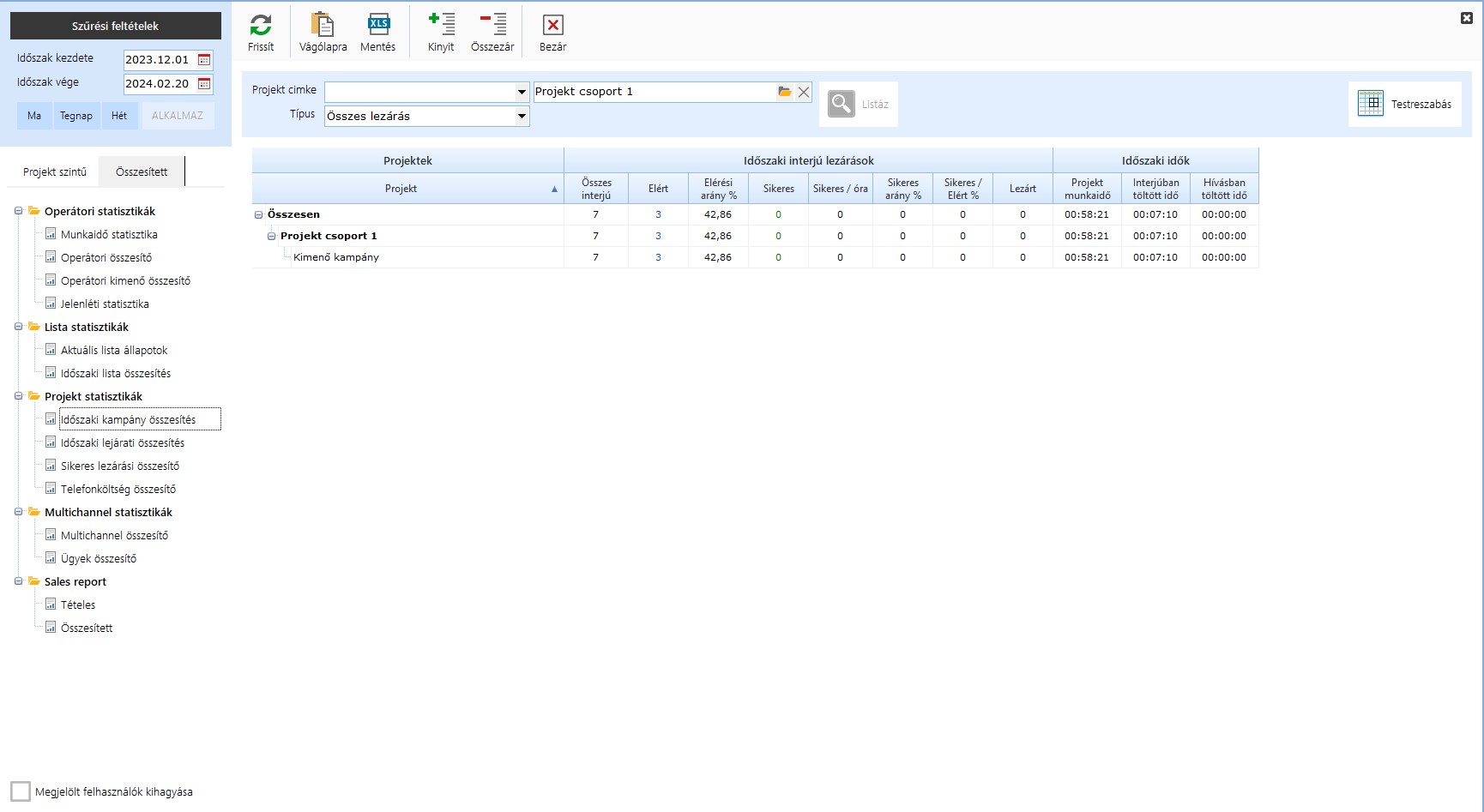Image resolution: width=1484 pixels, height=812 pixels.
Task: Open the Testreszabás customization button
Action: coord(1405,104)
